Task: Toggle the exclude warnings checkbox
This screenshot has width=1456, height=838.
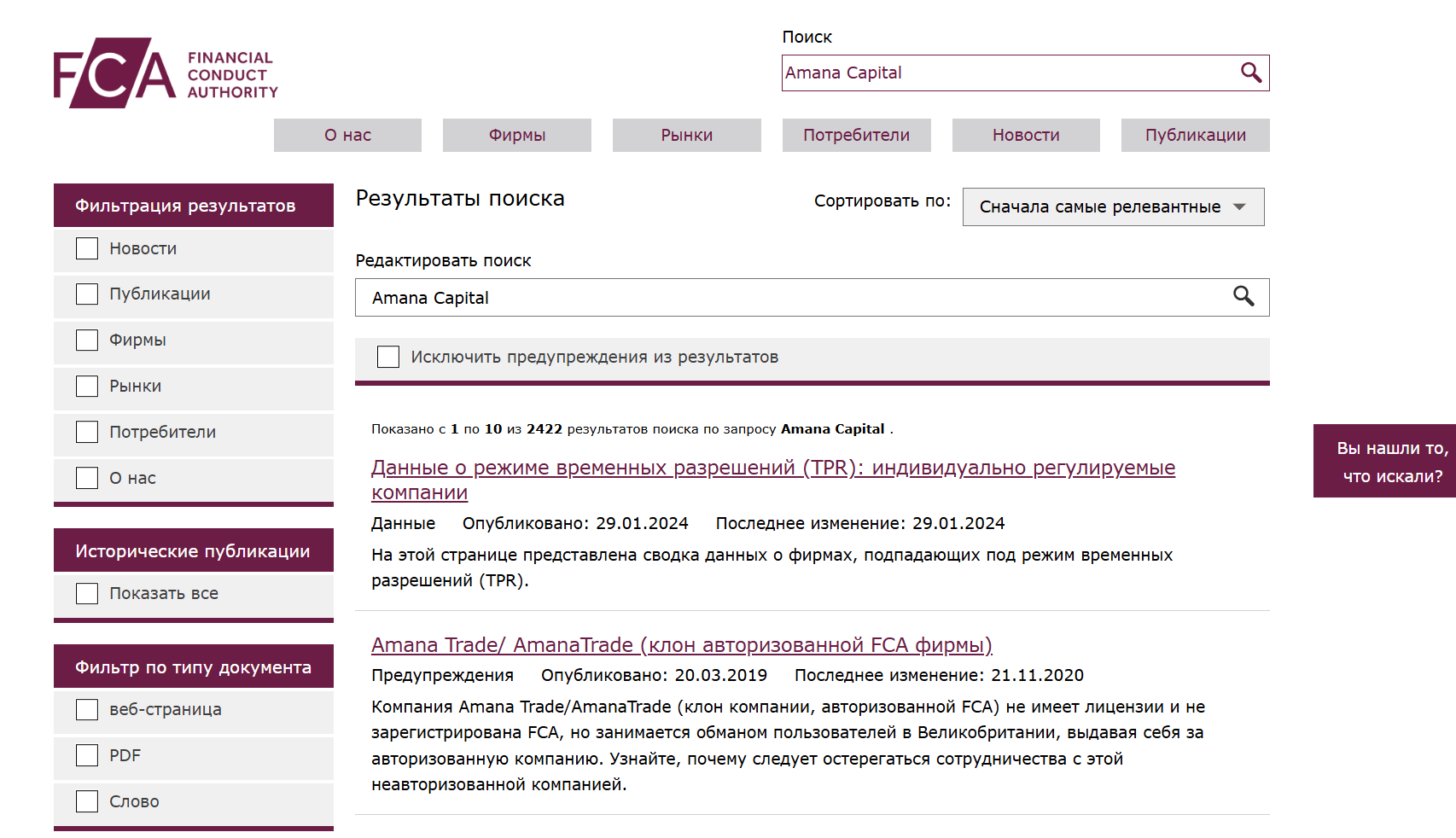Action: [388, 357]
